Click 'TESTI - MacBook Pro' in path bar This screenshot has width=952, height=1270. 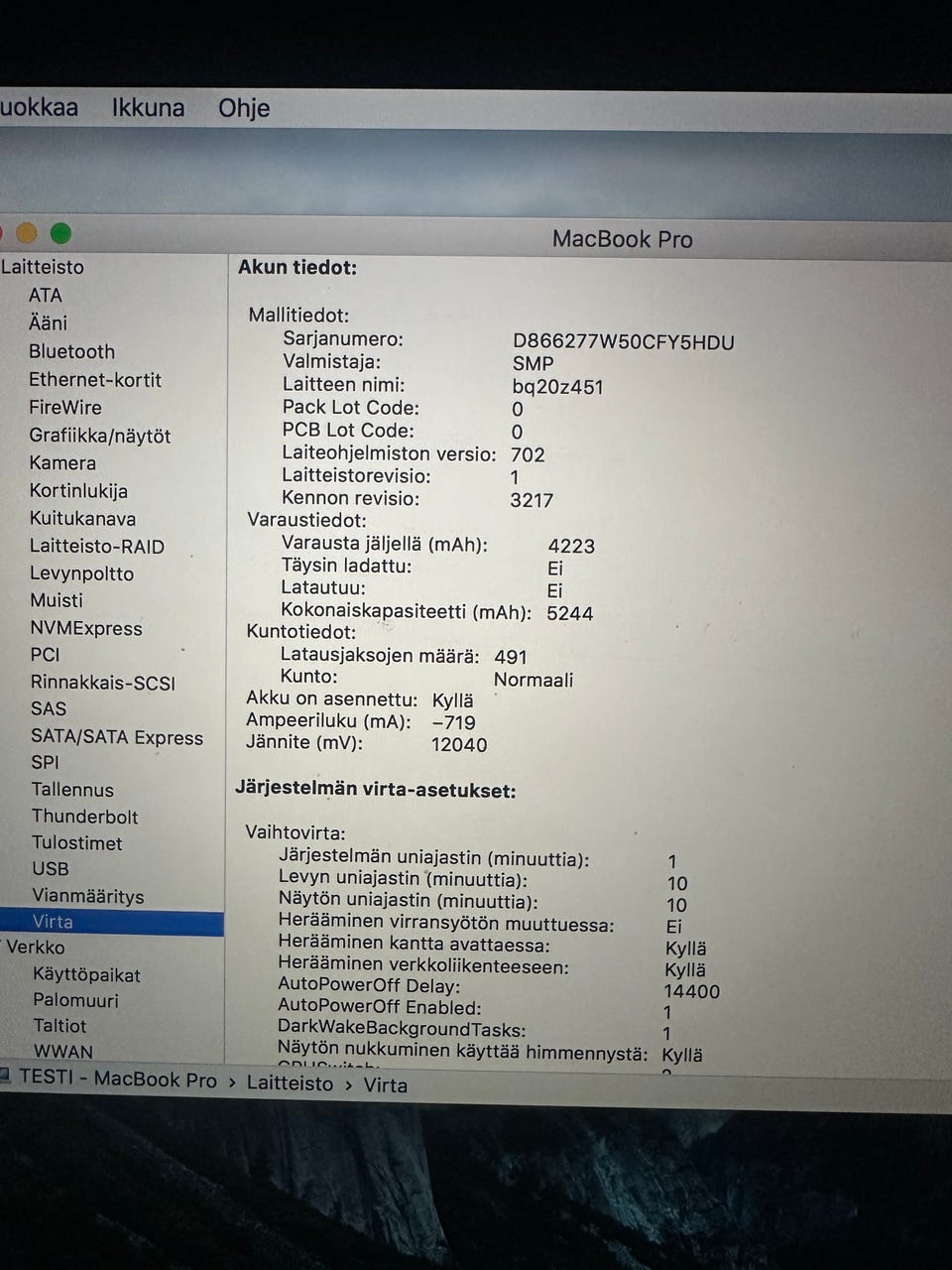117,1079
